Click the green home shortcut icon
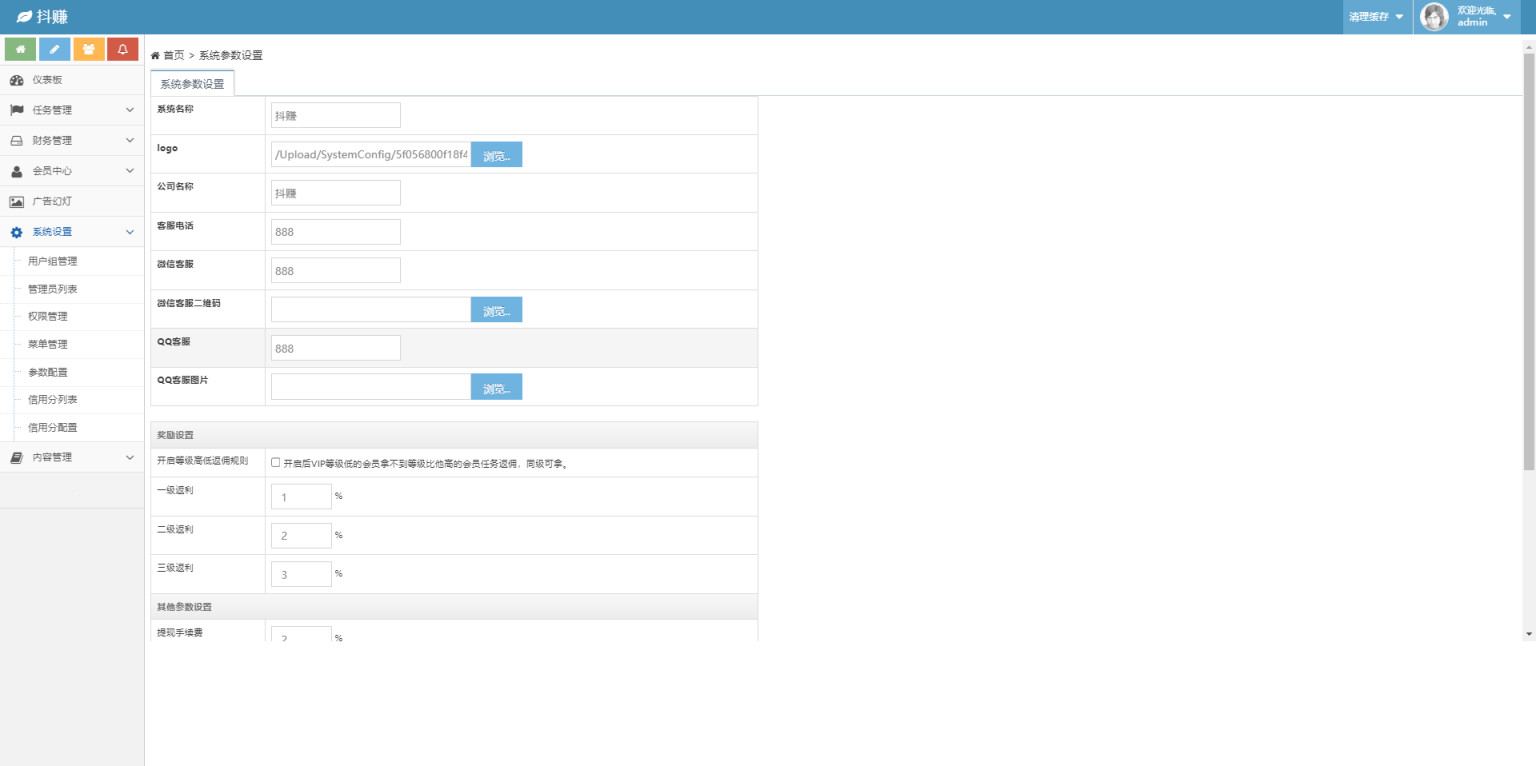The height and width of the screenshot is (766, 1536). click(21, 49)
